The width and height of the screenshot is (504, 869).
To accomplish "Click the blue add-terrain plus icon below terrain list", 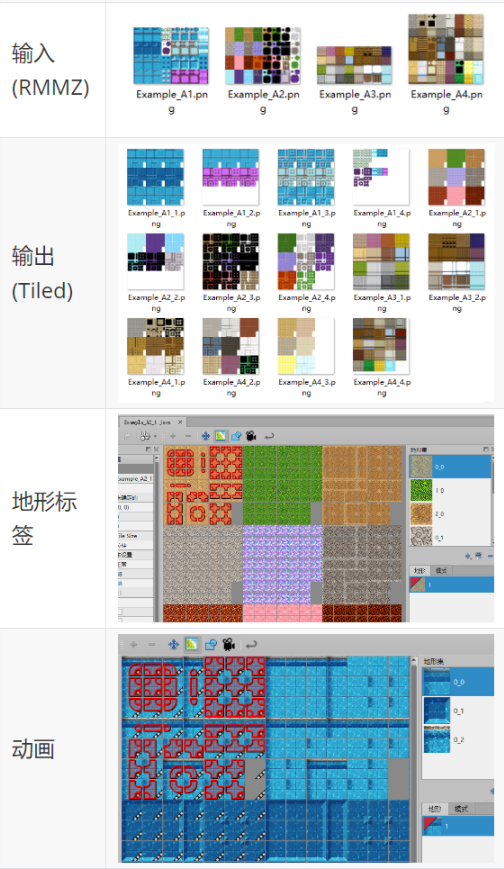I will (468, 555).
